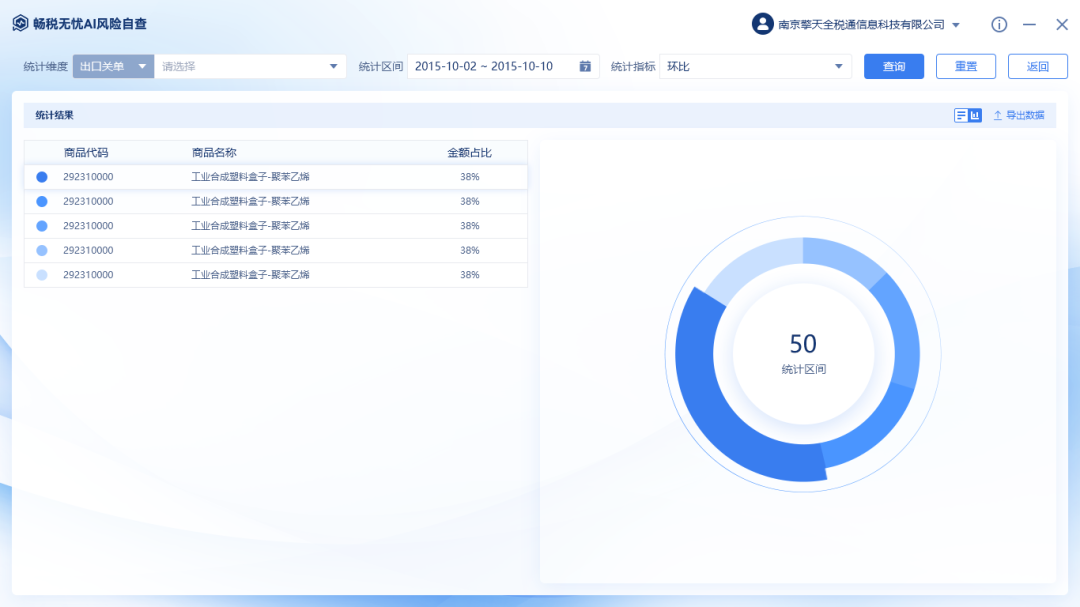Click the export upload arrow icon
1080x607 pixels.
click(x=997, y=115)
